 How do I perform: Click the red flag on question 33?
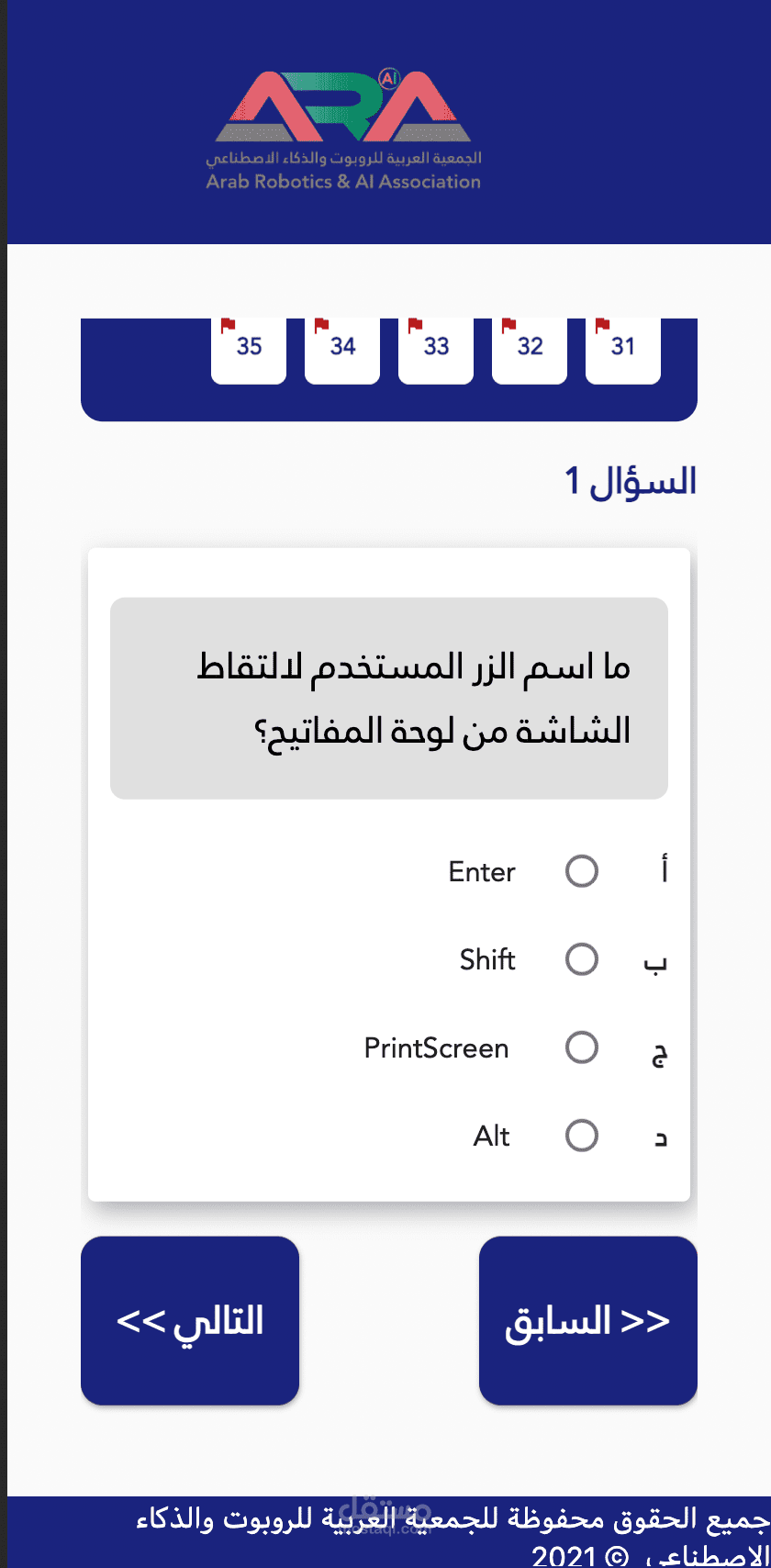pos(415,325)
